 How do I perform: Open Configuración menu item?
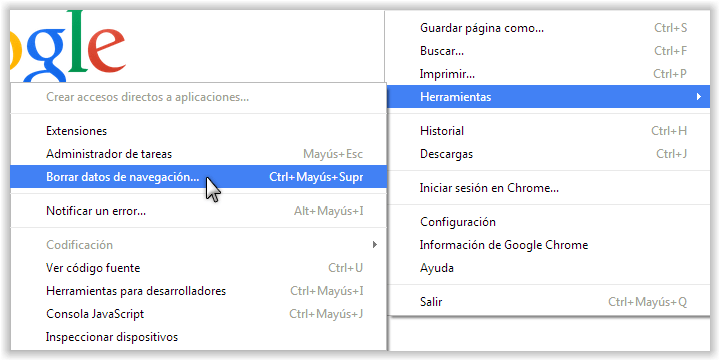[x=549, y=222]
